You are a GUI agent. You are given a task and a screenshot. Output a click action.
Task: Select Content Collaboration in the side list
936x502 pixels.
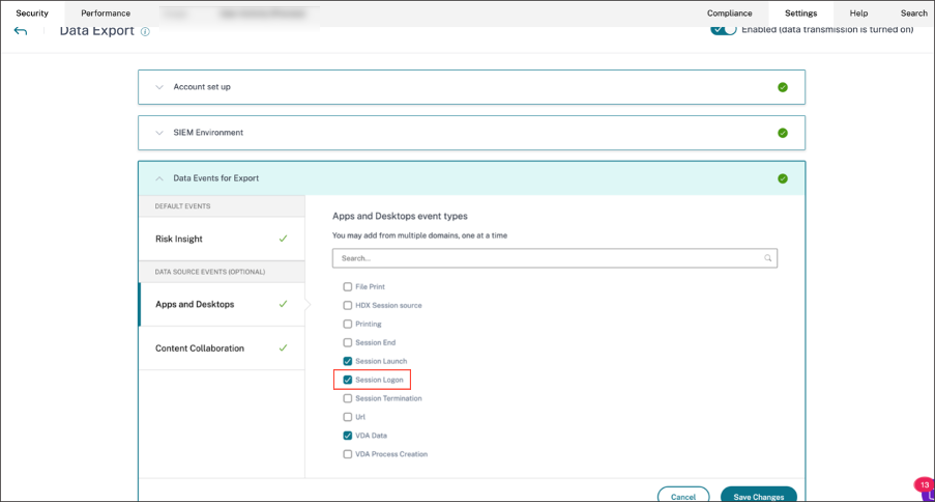click(x=199, y=348)
